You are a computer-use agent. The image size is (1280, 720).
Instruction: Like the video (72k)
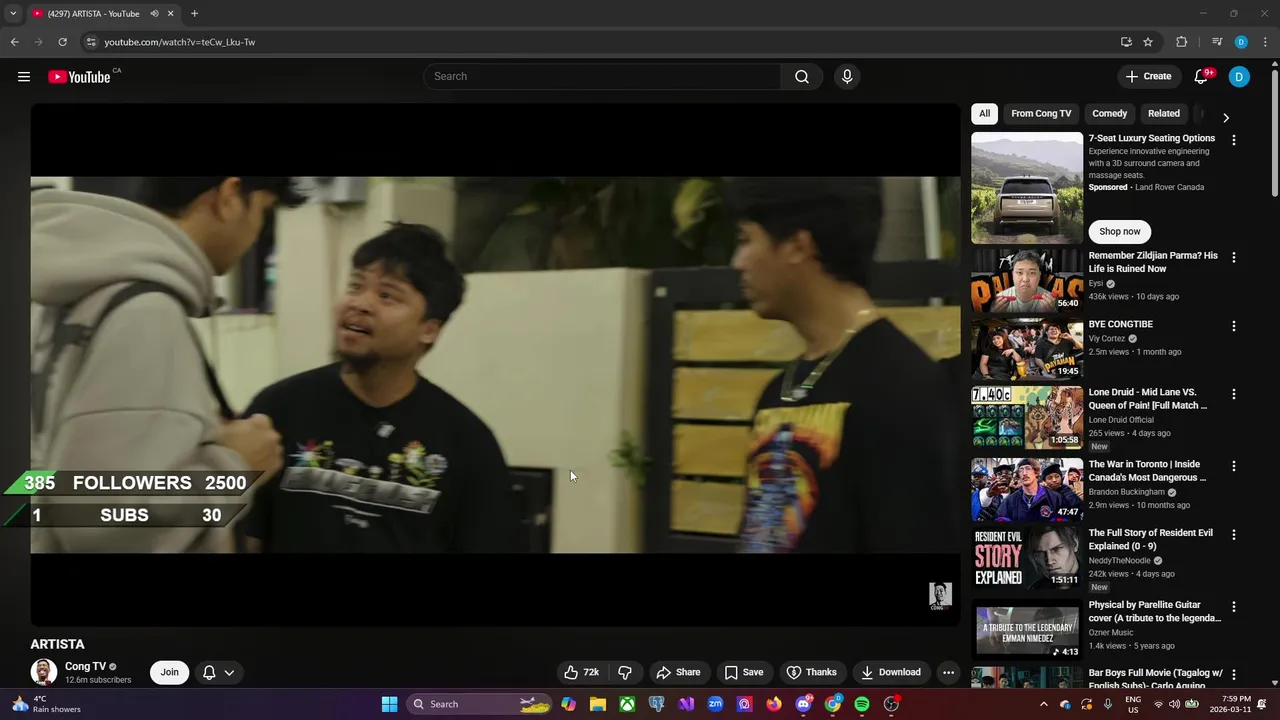[x=582, y=672]
